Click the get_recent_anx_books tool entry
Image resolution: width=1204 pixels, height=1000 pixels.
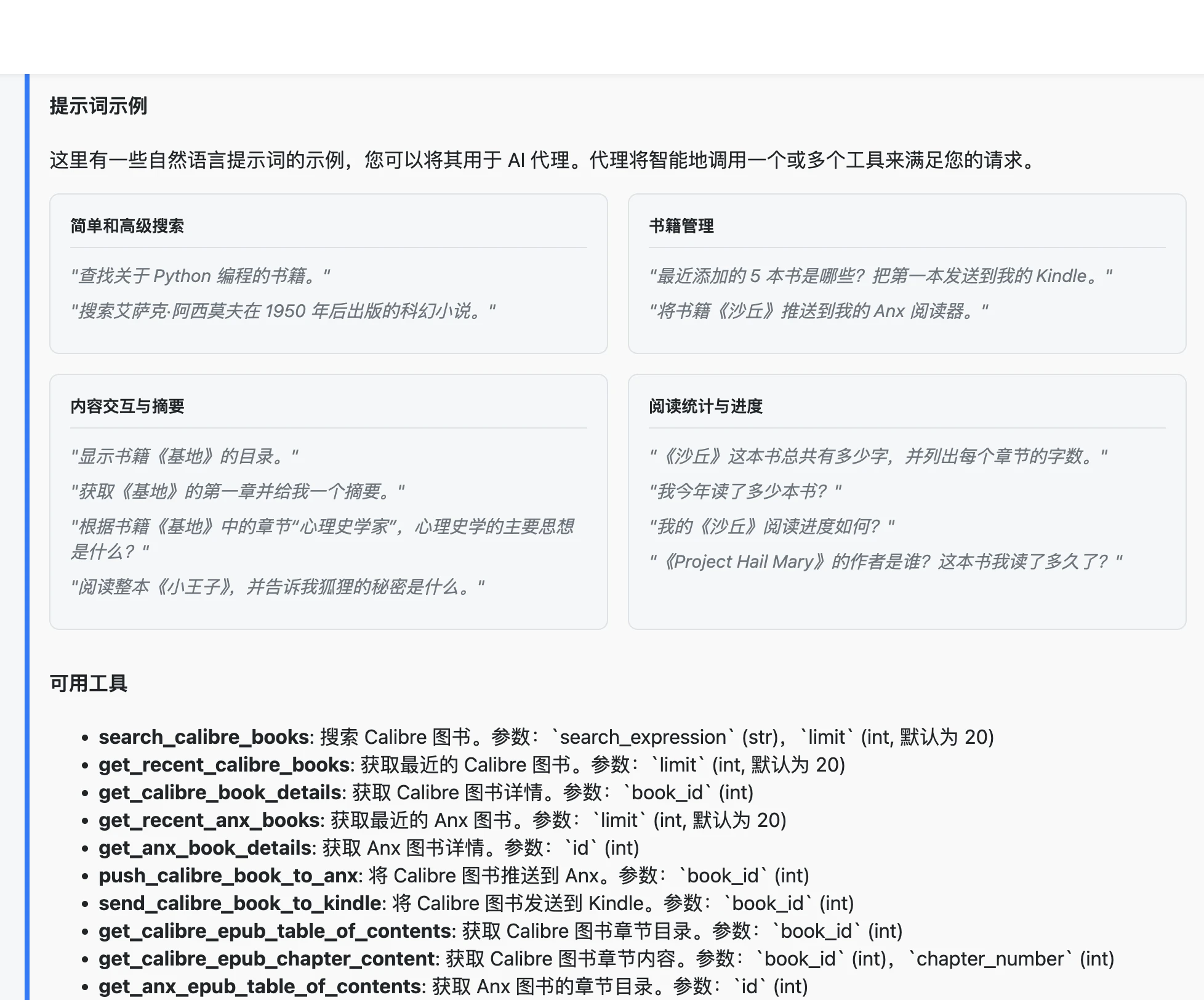pos(443,820)
